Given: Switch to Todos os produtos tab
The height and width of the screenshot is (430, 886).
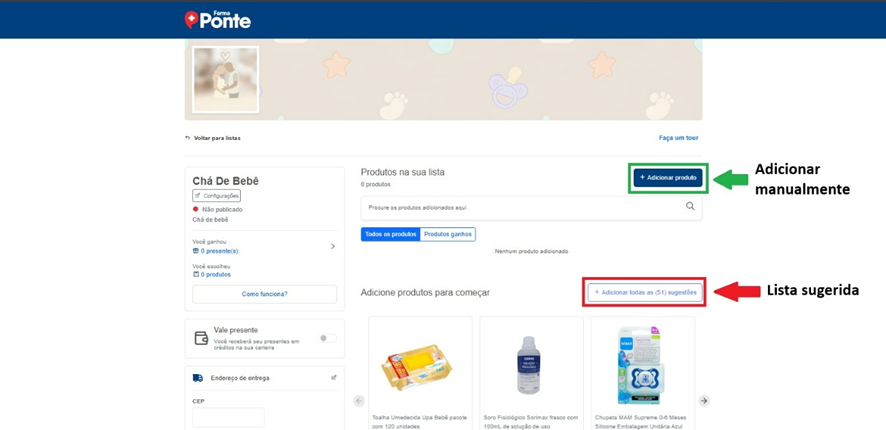Looking at the screenshot, I should click(x=390, y=234).
